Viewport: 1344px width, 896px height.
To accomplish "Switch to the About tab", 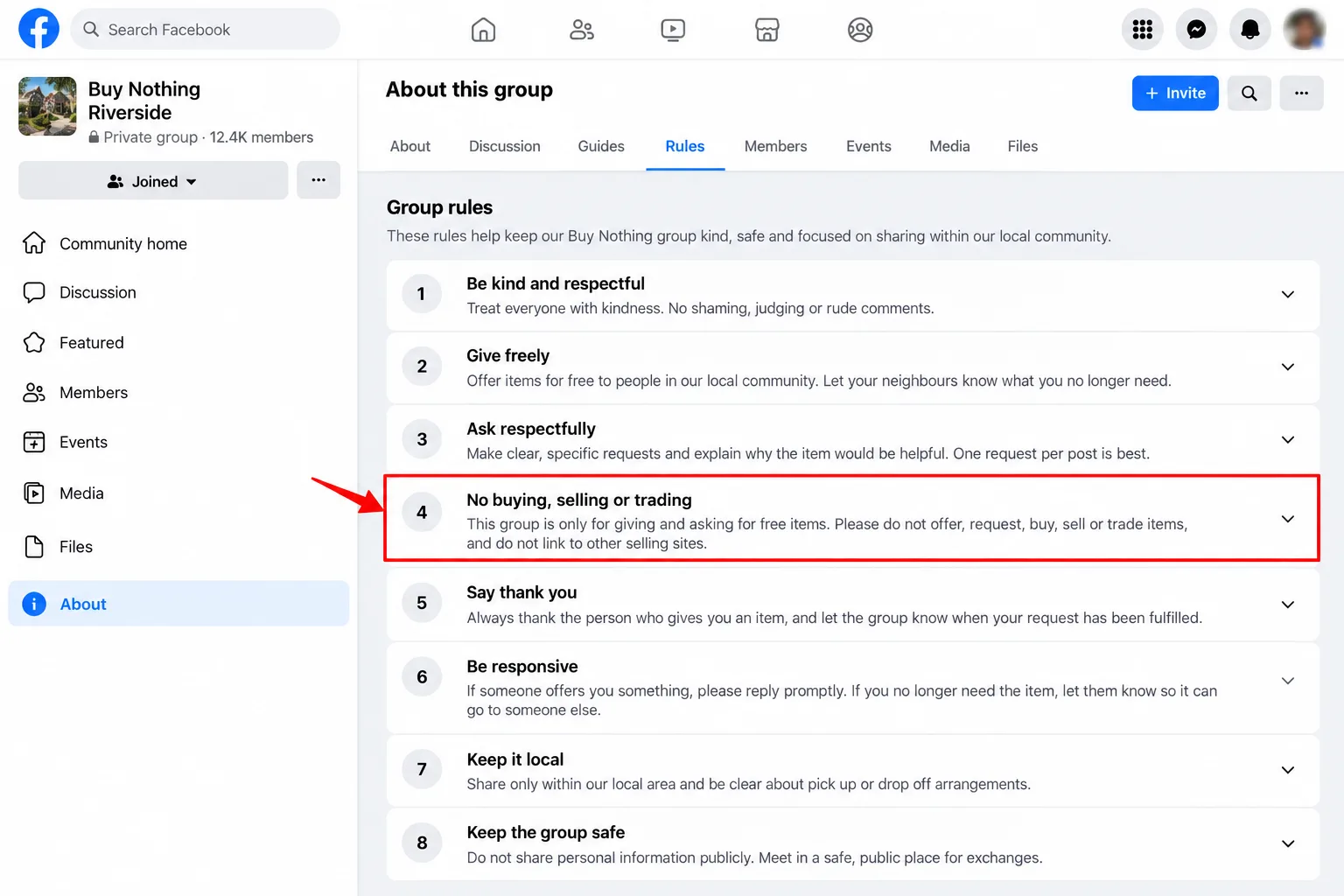I will point(410,146).
